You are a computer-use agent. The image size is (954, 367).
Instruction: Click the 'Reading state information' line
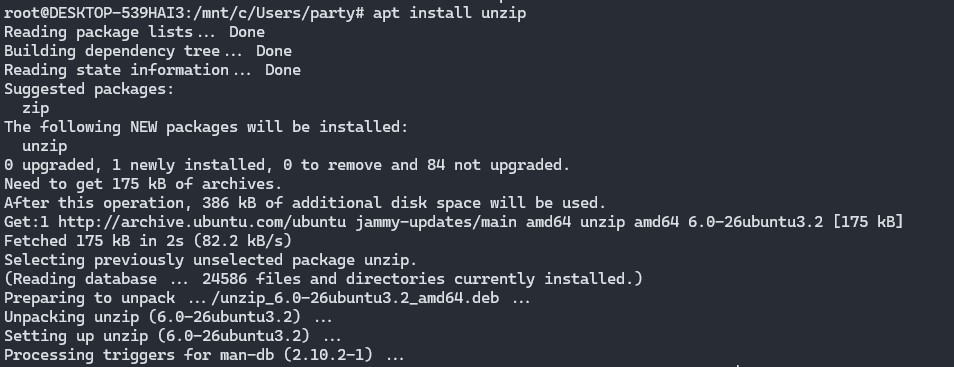[152, 70]
